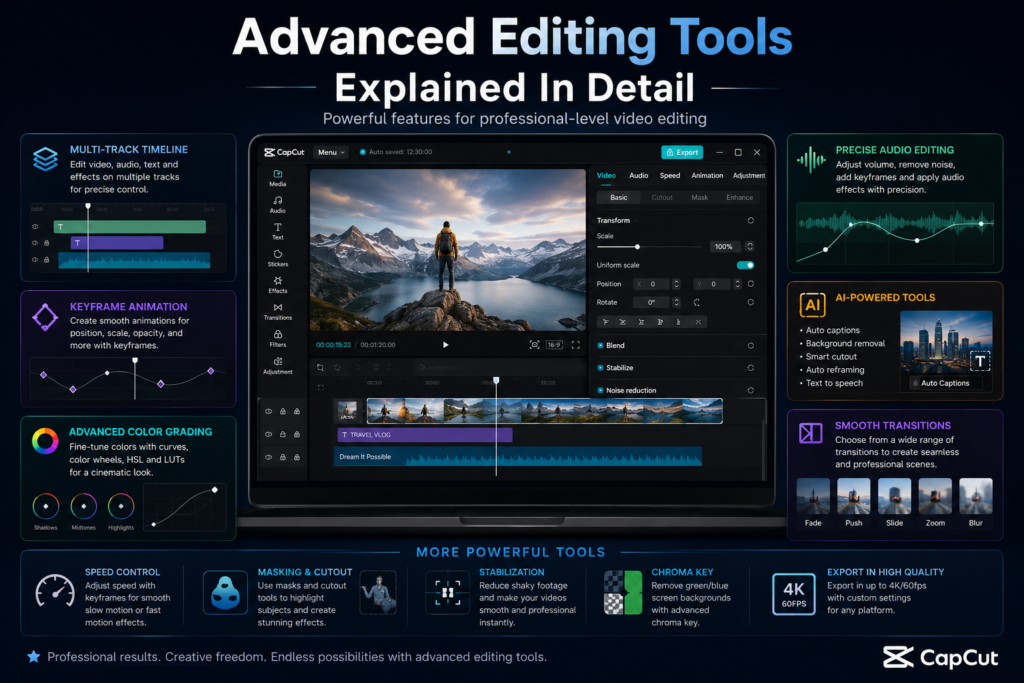This screenshot has height=683, width=1024.
Task: Reset the Rotate value
Action: point(750,302)
